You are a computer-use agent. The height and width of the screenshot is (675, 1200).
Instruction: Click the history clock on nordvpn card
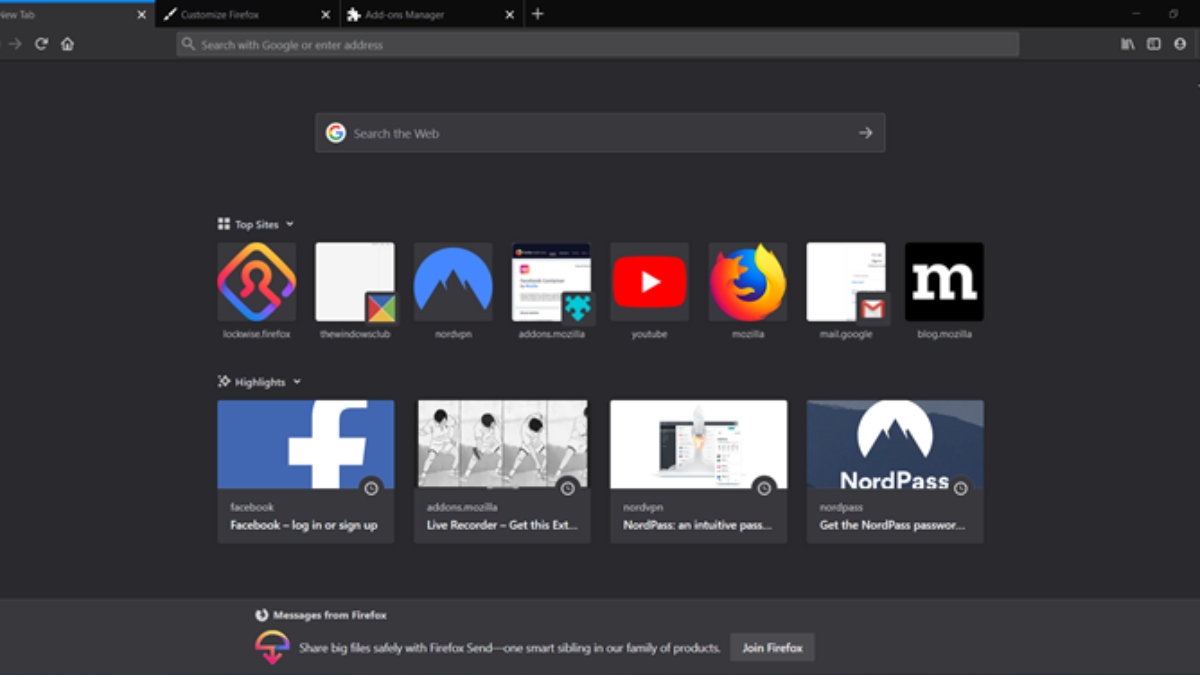[x=764, y=488]
